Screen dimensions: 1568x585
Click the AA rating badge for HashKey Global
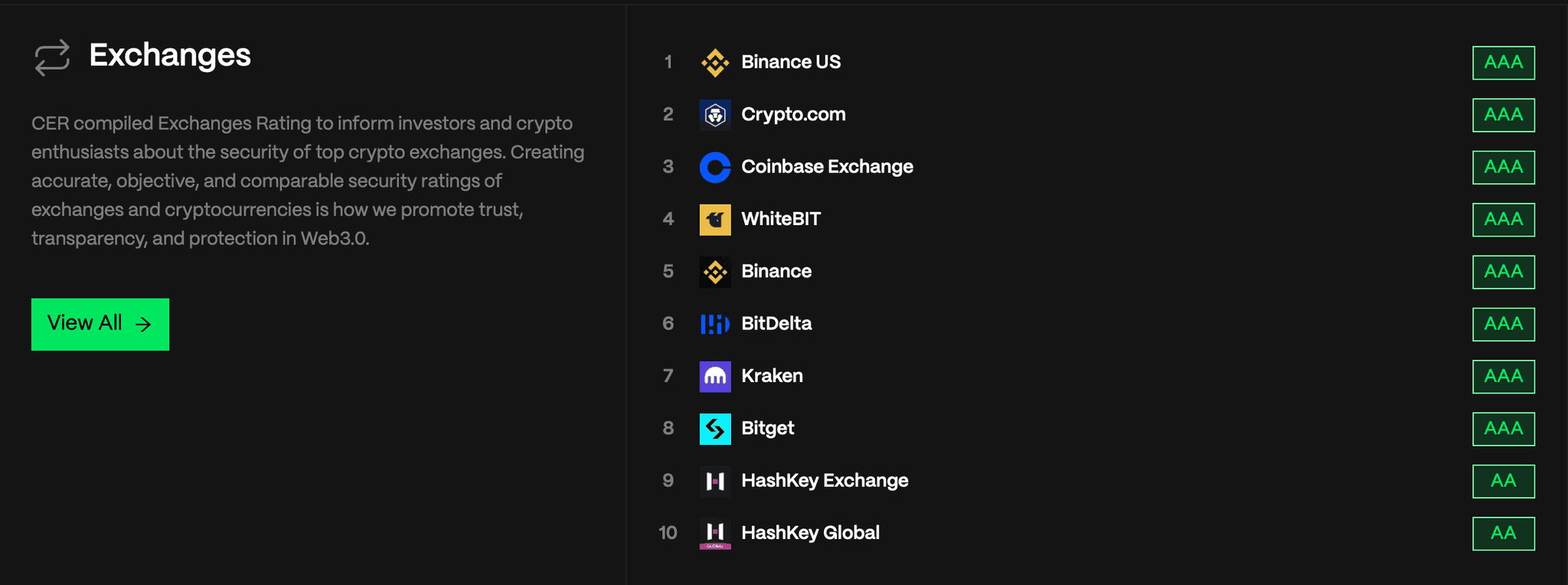click(1503, 534)
